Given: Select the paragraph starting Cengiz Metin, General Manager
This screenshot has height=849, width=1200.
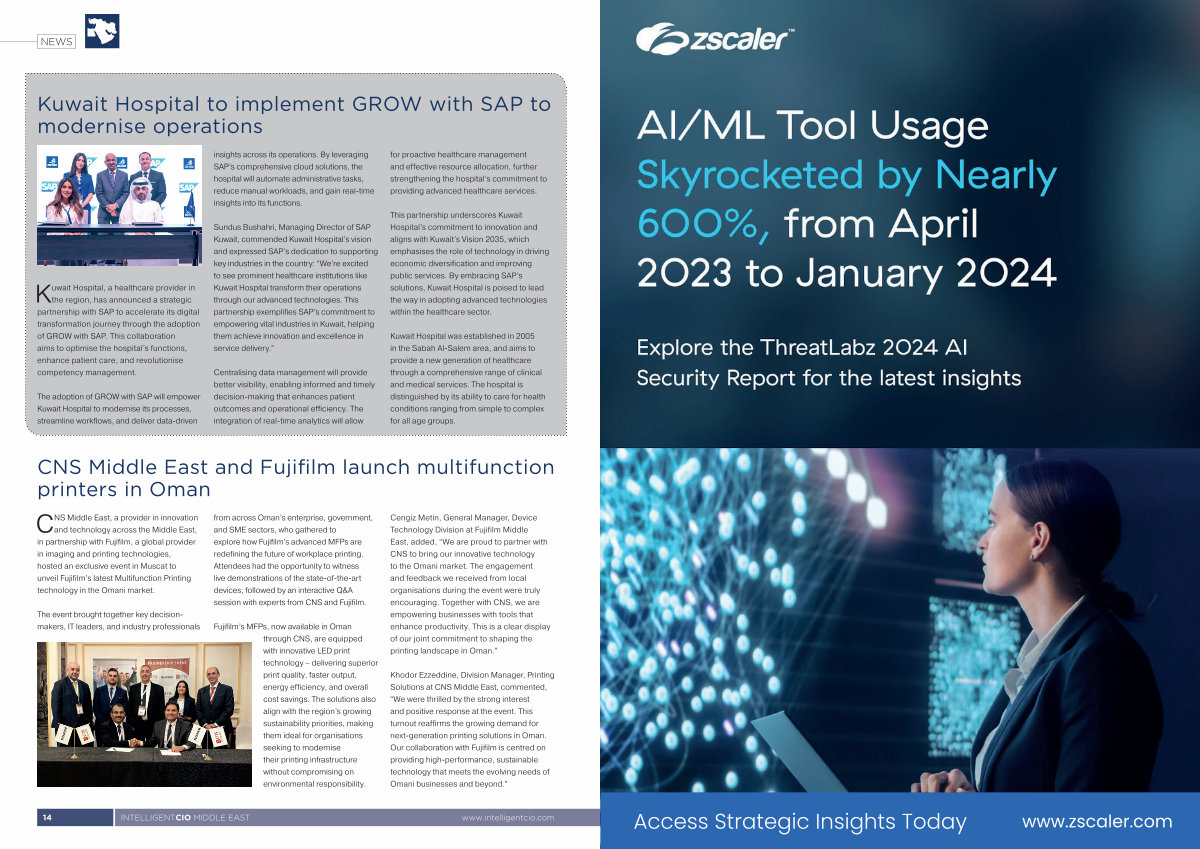Looking at the screenshot, I should (470, 583).
